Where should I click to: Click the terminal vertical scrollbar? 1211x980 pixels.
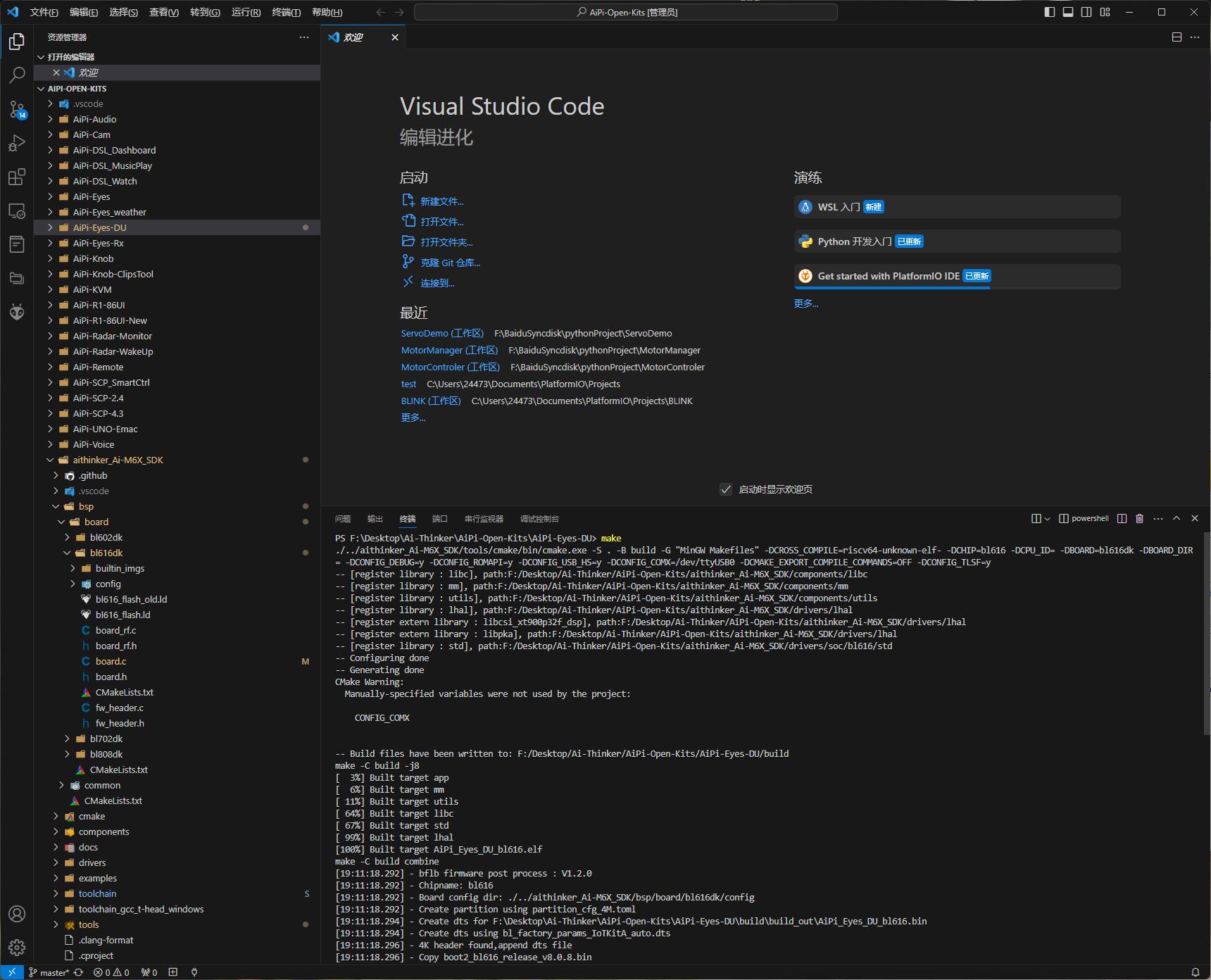[1207, 634]
